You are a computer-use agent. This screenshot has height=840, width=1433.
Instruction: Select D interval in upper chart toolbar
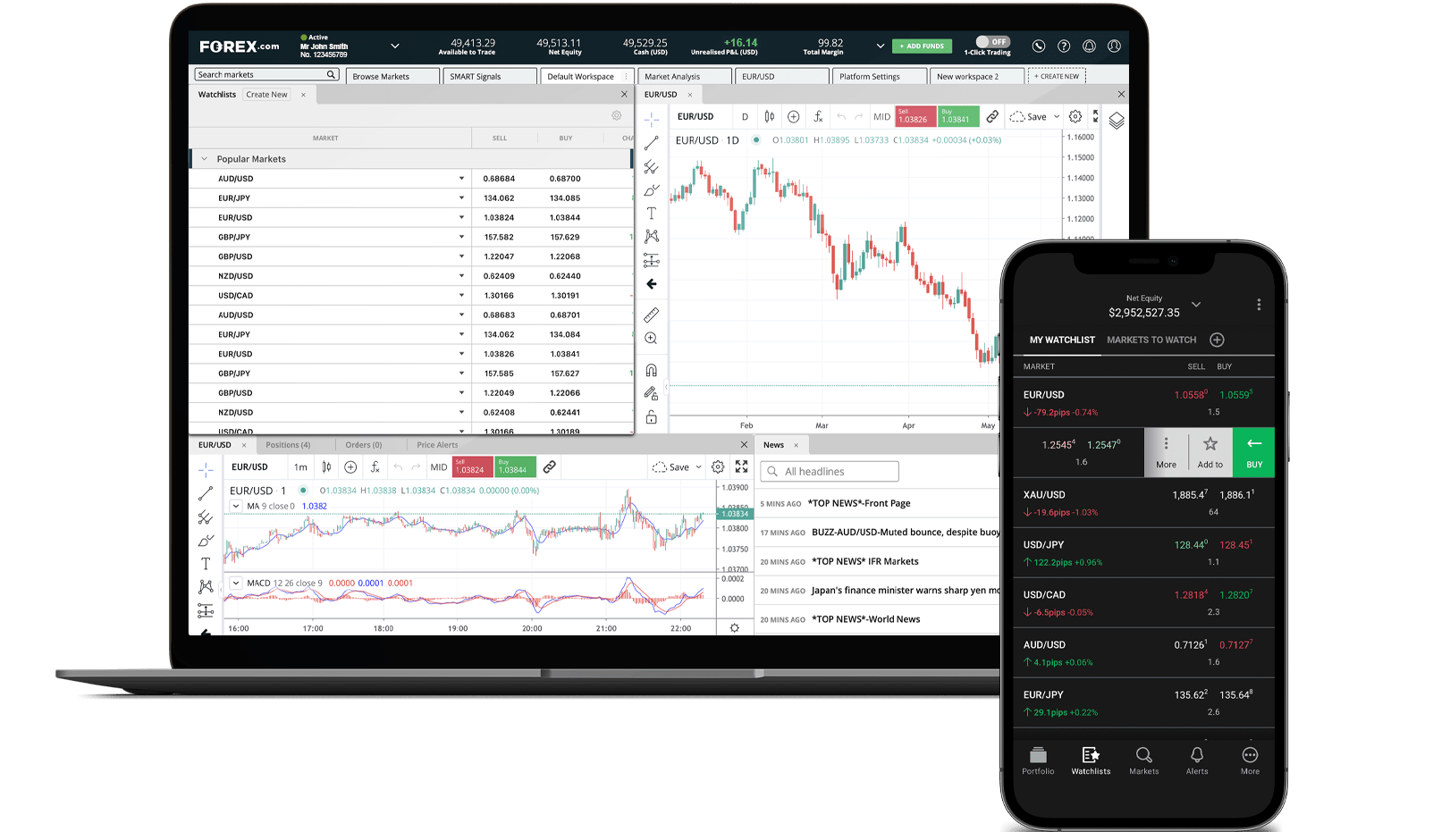click(745, 116)
